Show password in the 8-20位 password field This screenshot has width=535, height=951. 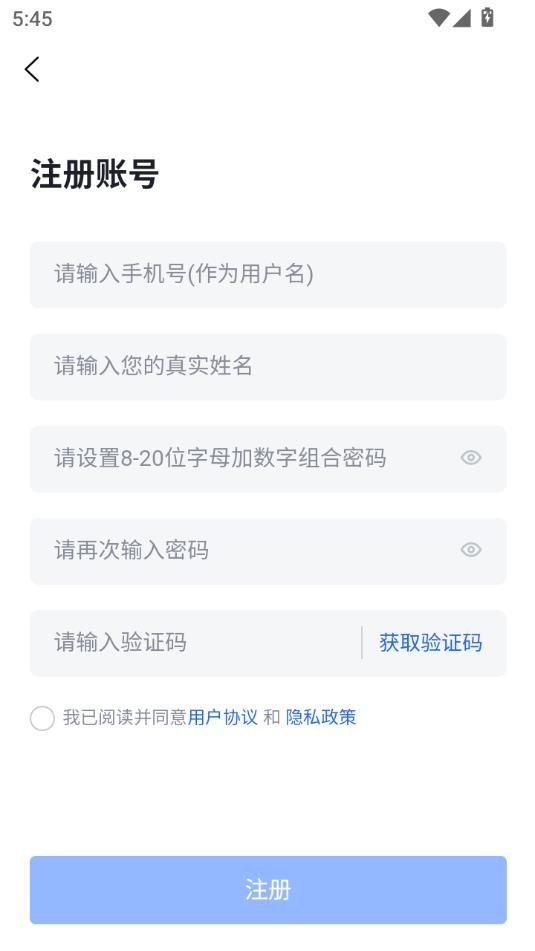point(471,457)
